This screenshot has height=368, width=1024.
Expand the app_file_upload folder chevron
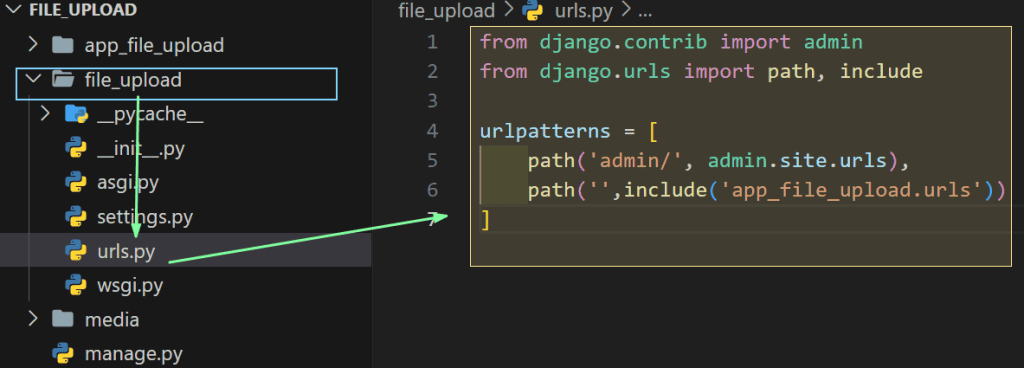point(32,44)
